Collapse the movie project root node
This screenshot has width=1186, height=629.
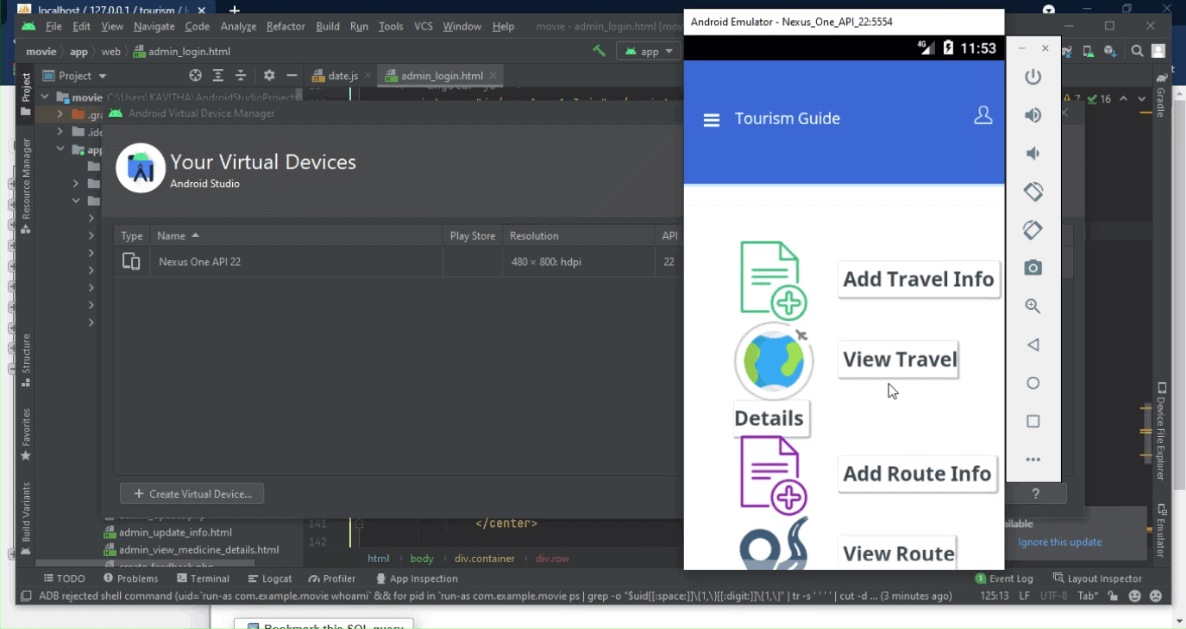(47, 98)
